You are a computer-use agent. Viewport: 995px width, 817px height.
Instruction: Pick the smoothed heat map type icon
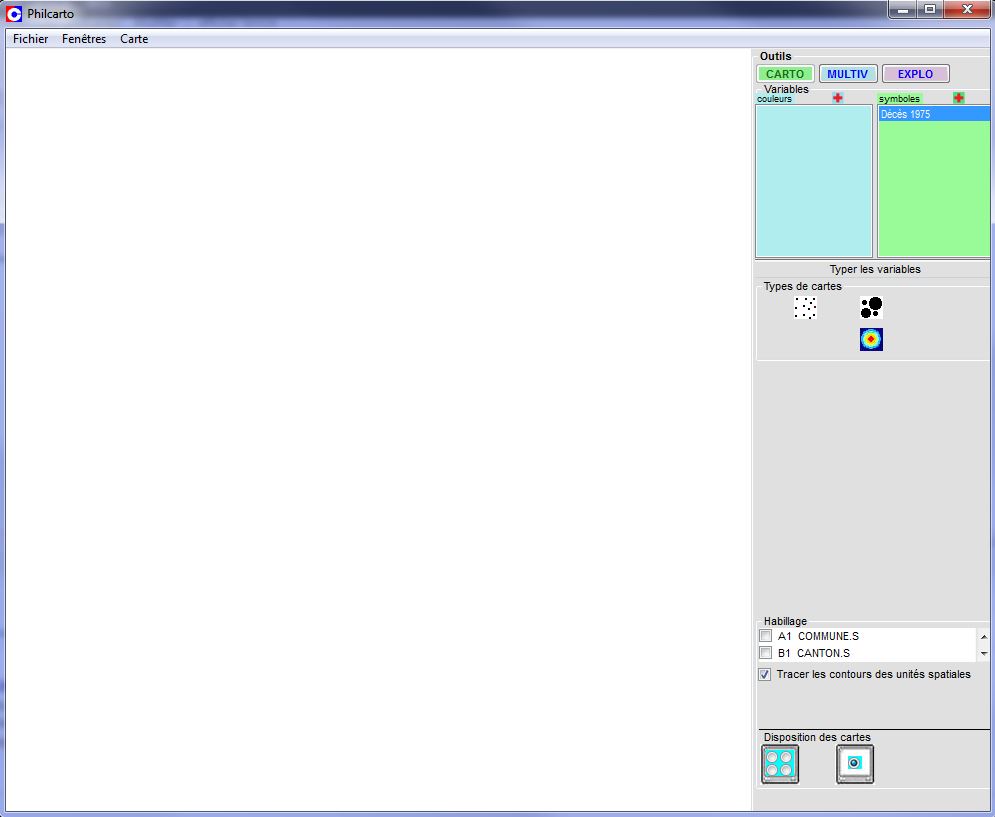tap(871, 339)
